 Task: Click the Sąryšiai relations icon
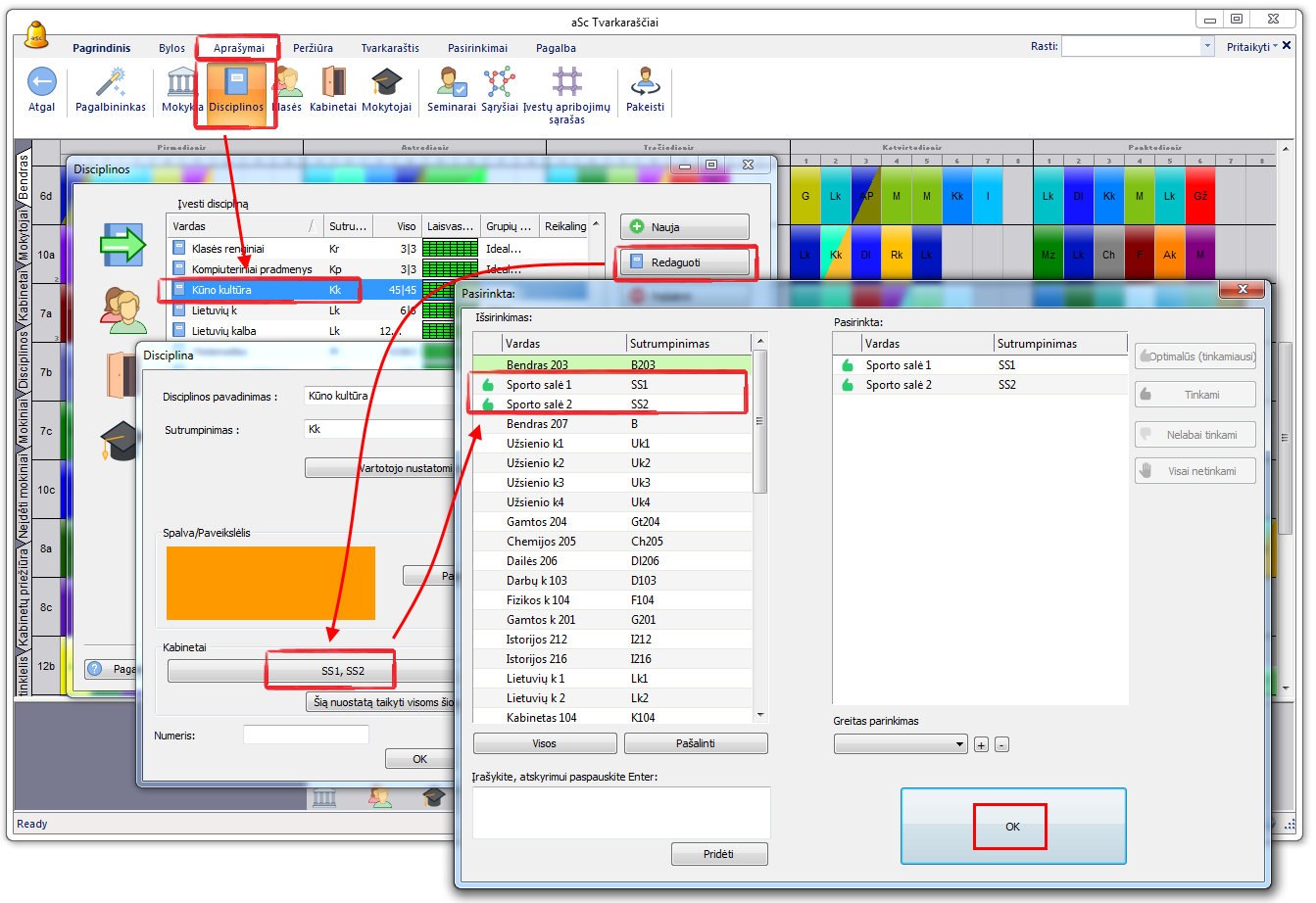click(499, 83)
